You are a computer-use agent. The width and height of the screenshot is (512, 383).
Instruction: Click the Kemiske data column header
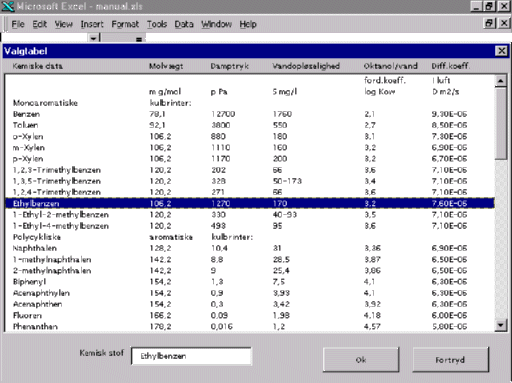coord(37,66)
